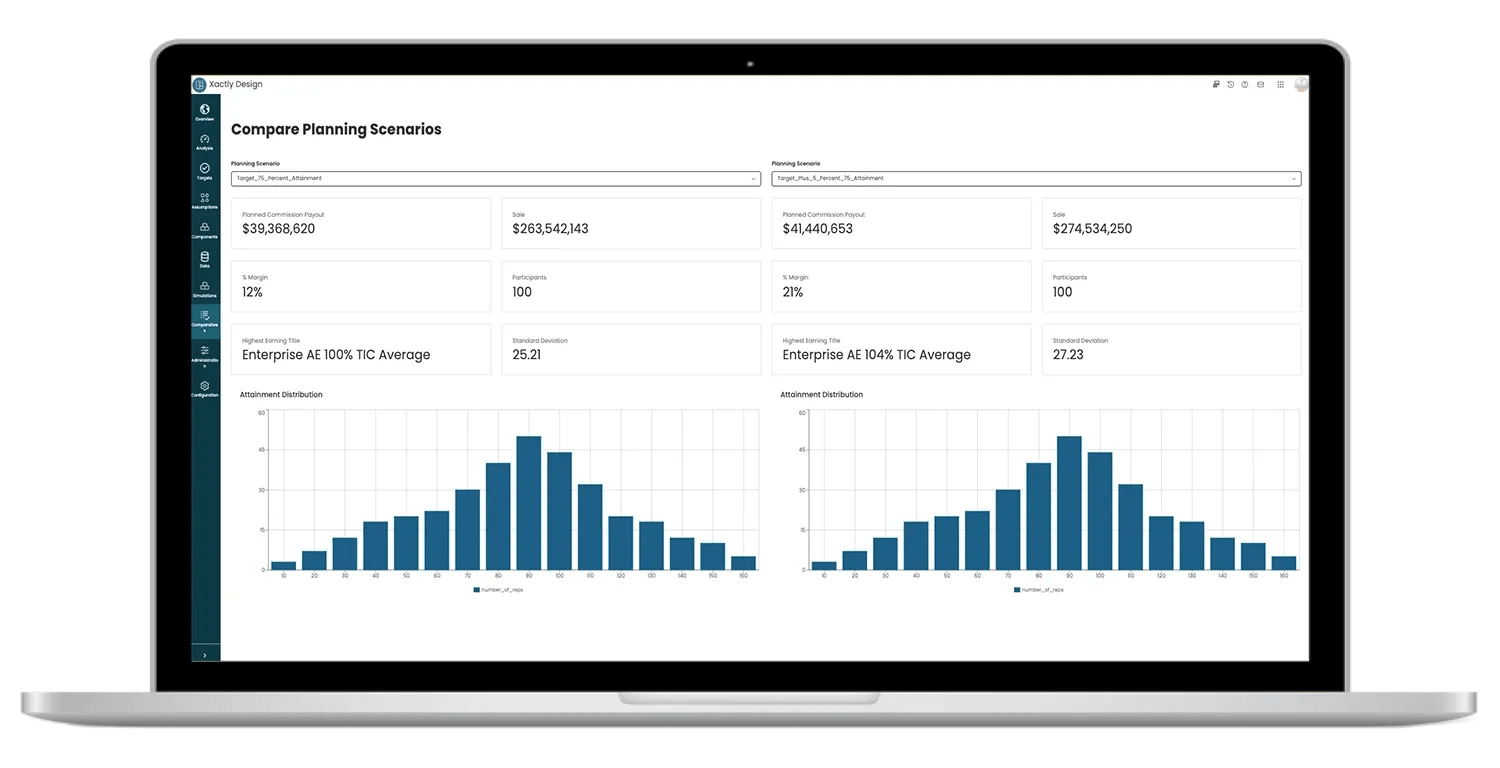
Task: Click the 90 bar in the right chart
Action: pyautogui.click(x=1069, y=503)
